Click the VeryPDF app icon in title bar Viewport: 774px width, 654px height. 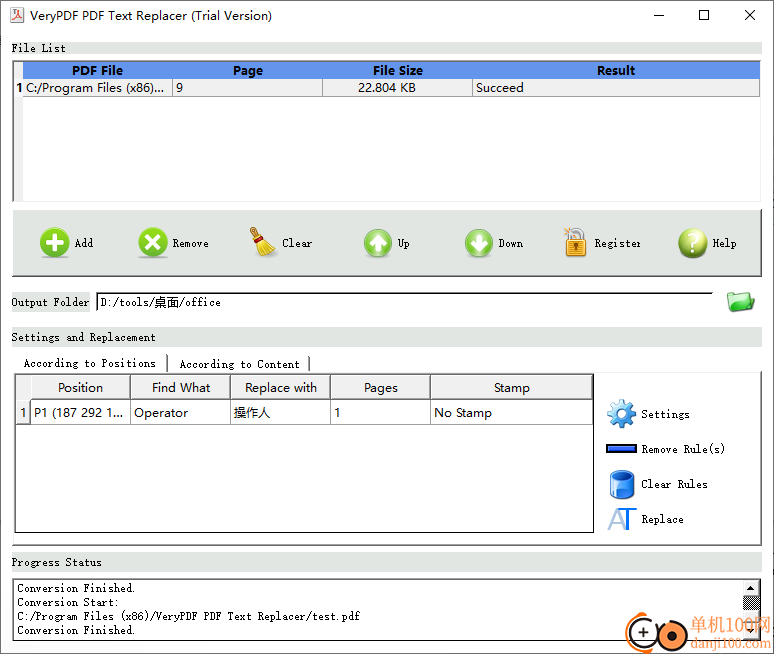[17, 15]
